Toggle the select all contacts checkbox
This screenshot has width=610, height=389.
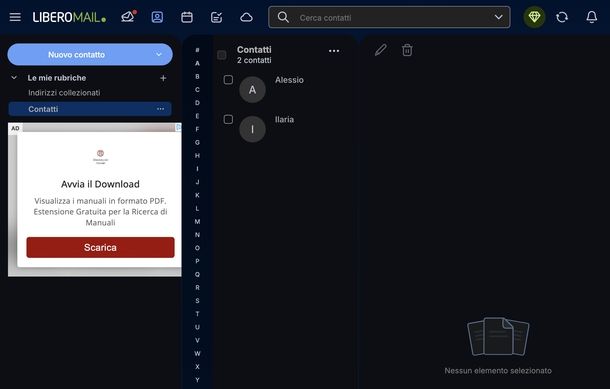[x=222, y=55]
